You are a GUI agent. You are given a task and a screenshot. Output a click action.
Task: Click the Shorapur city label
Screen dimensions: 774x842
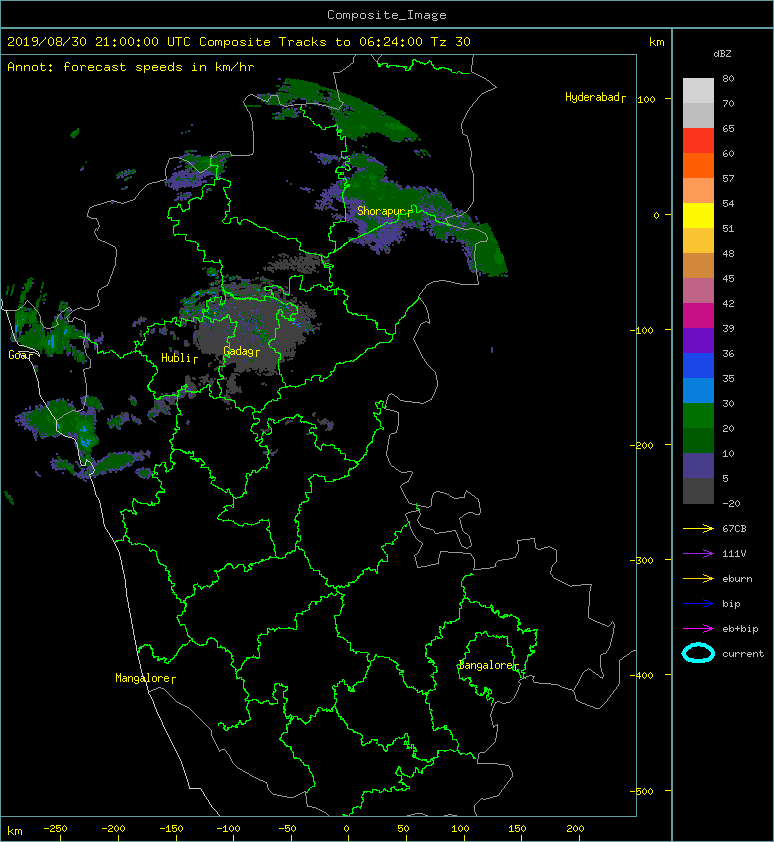385,212
